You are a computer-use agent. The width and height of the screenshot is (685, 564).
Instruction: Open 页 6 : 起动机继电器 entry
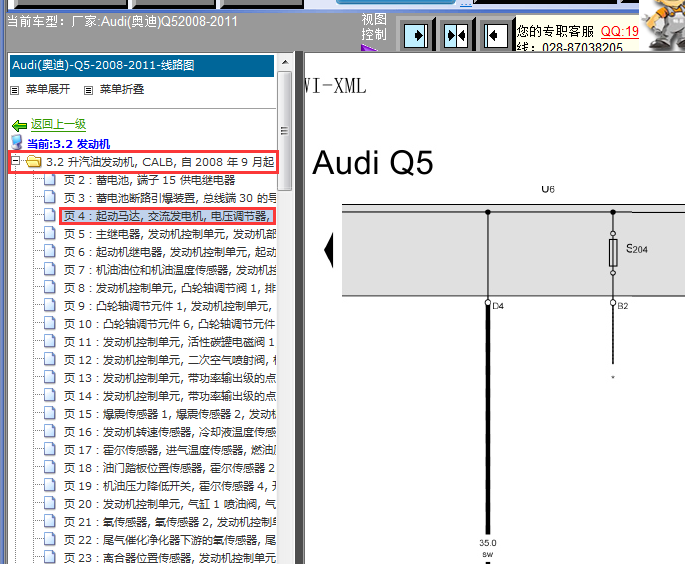pos(170,252)
